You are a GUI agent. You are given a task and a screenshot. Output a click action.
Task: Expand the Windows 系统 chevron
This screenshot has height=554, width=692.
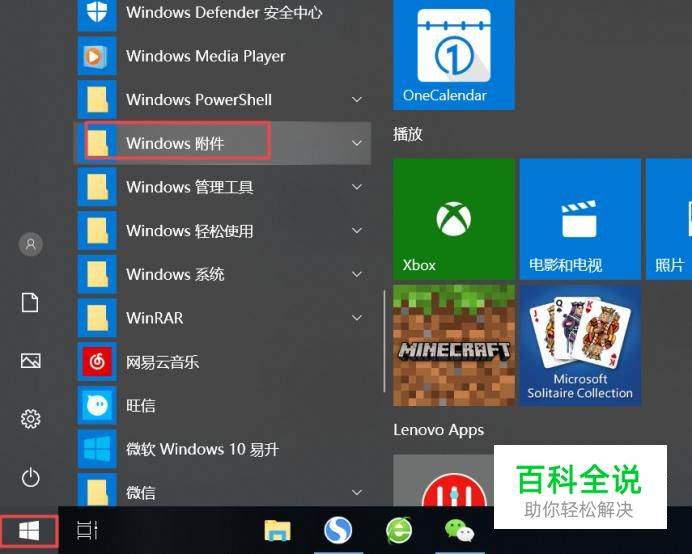[x=357, y=274]
